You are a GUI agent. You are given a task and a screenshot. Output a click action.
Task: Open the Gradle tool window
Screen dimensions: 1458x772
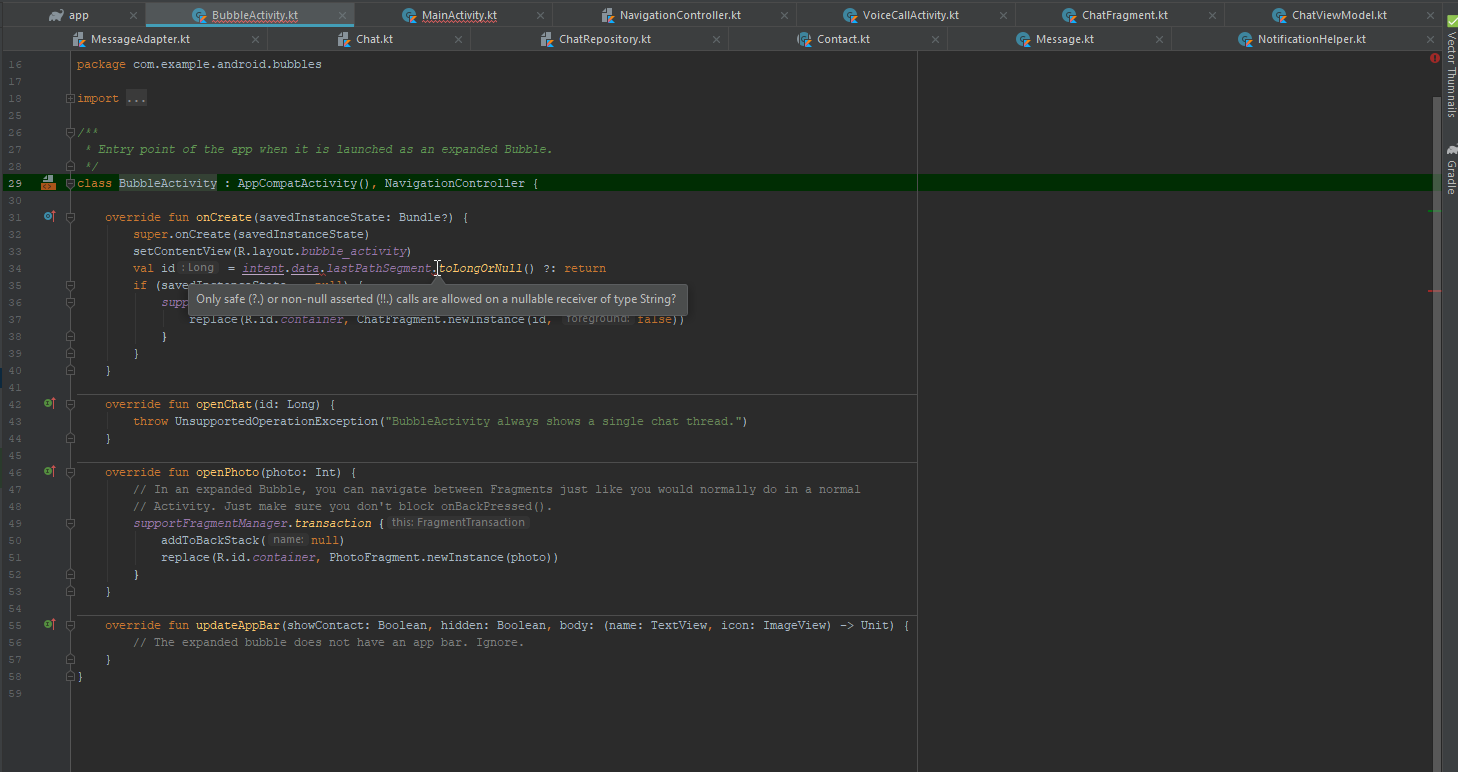click(x=1451, y=170)
